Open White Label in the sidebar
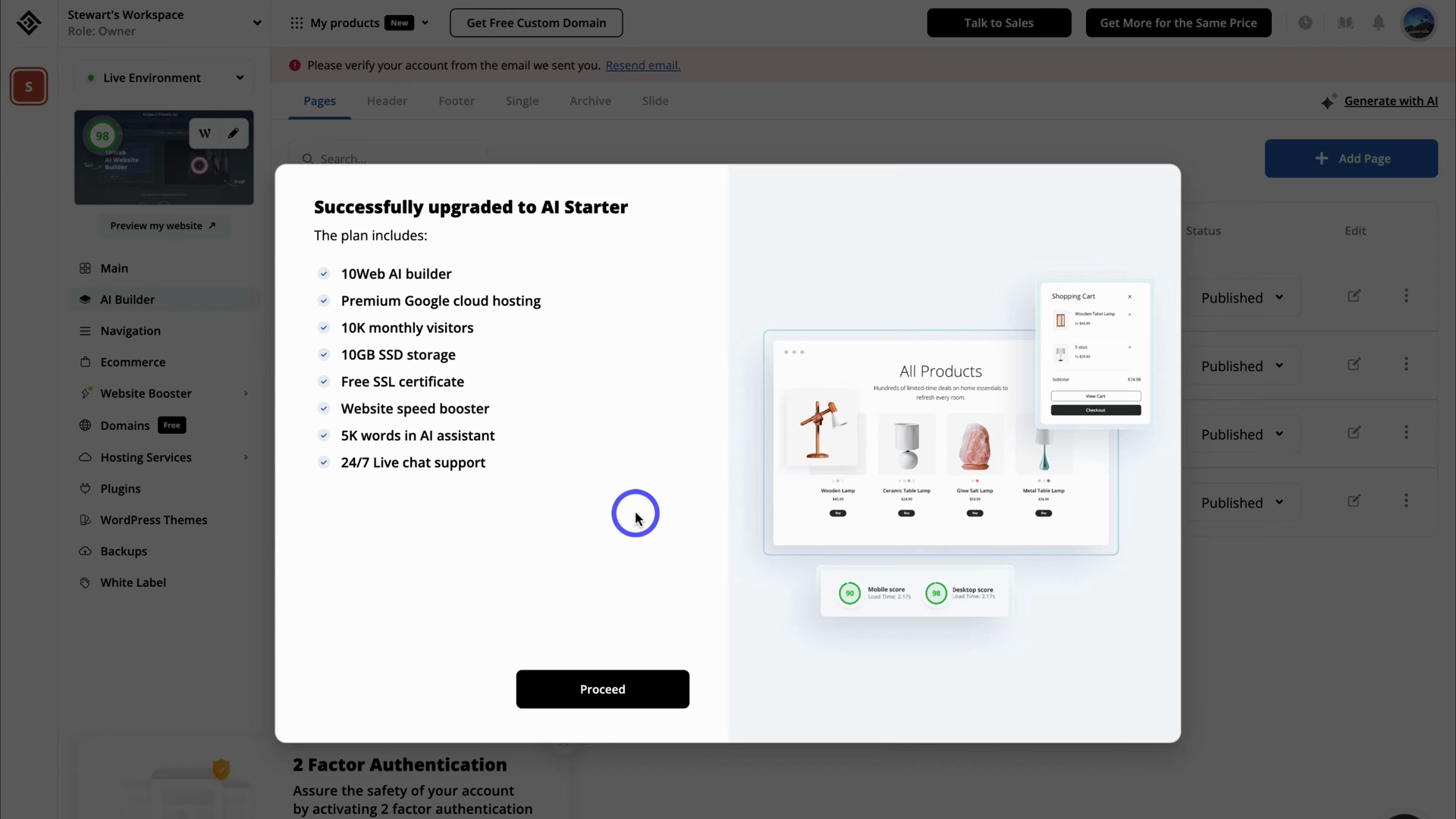Screen dimensions: 1456x819 pyautogui.click(x=133, y=582)
